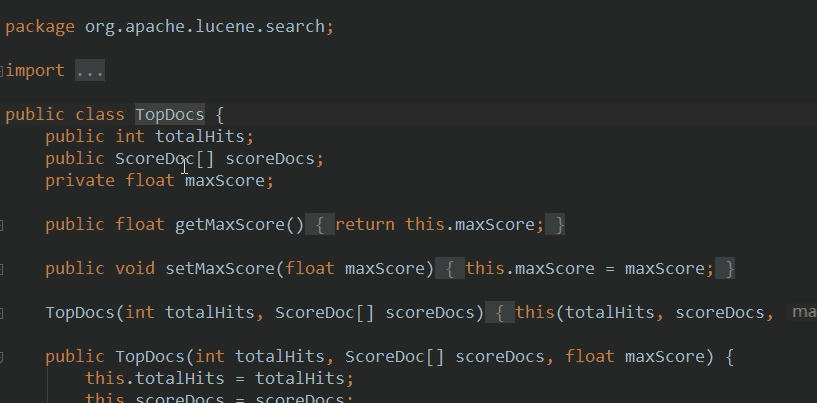Unfold two-argument TopDocs constructor via gutter marker
This screenshot has width=817, height=403.
click(2, 313)
